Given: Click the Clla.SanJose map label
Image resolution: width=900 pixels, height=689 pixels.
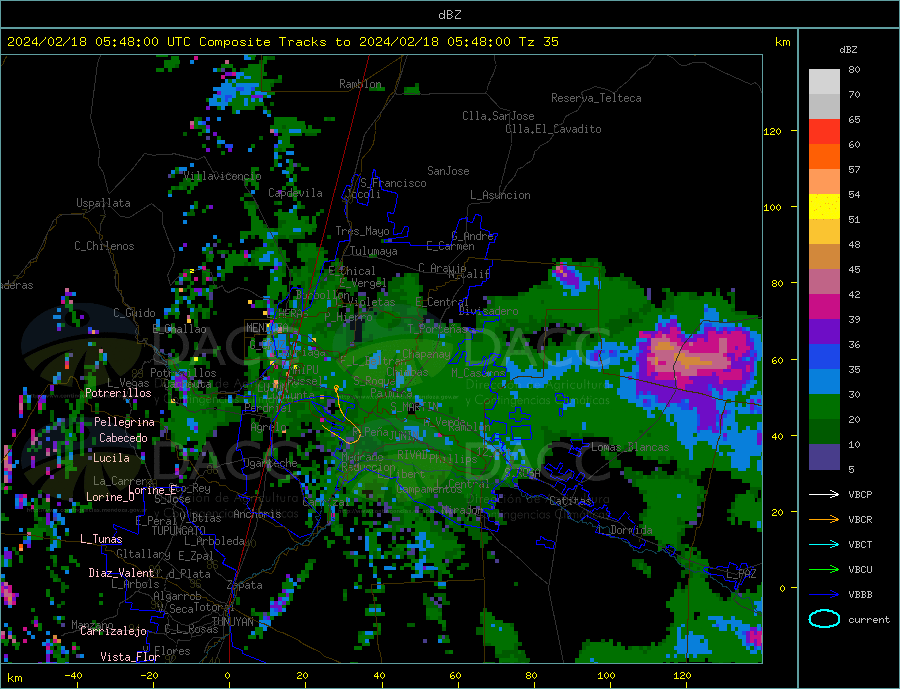Looking at the screenshot, I should pyautogui.click(x=498, y=116).
